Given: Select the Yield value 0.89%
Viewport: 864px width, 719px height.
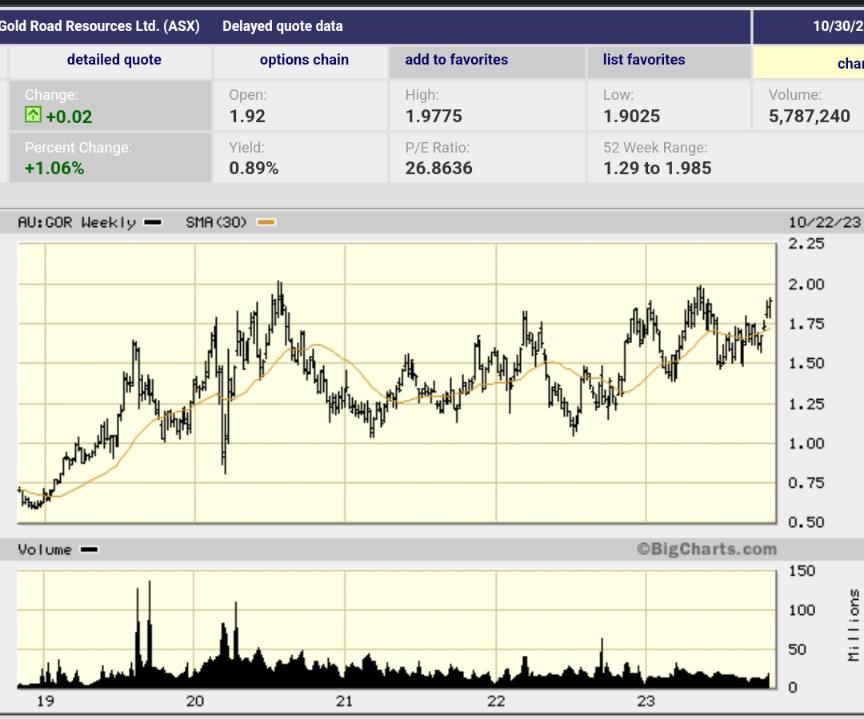Looking at the screenshot, I should coord(254,168).
